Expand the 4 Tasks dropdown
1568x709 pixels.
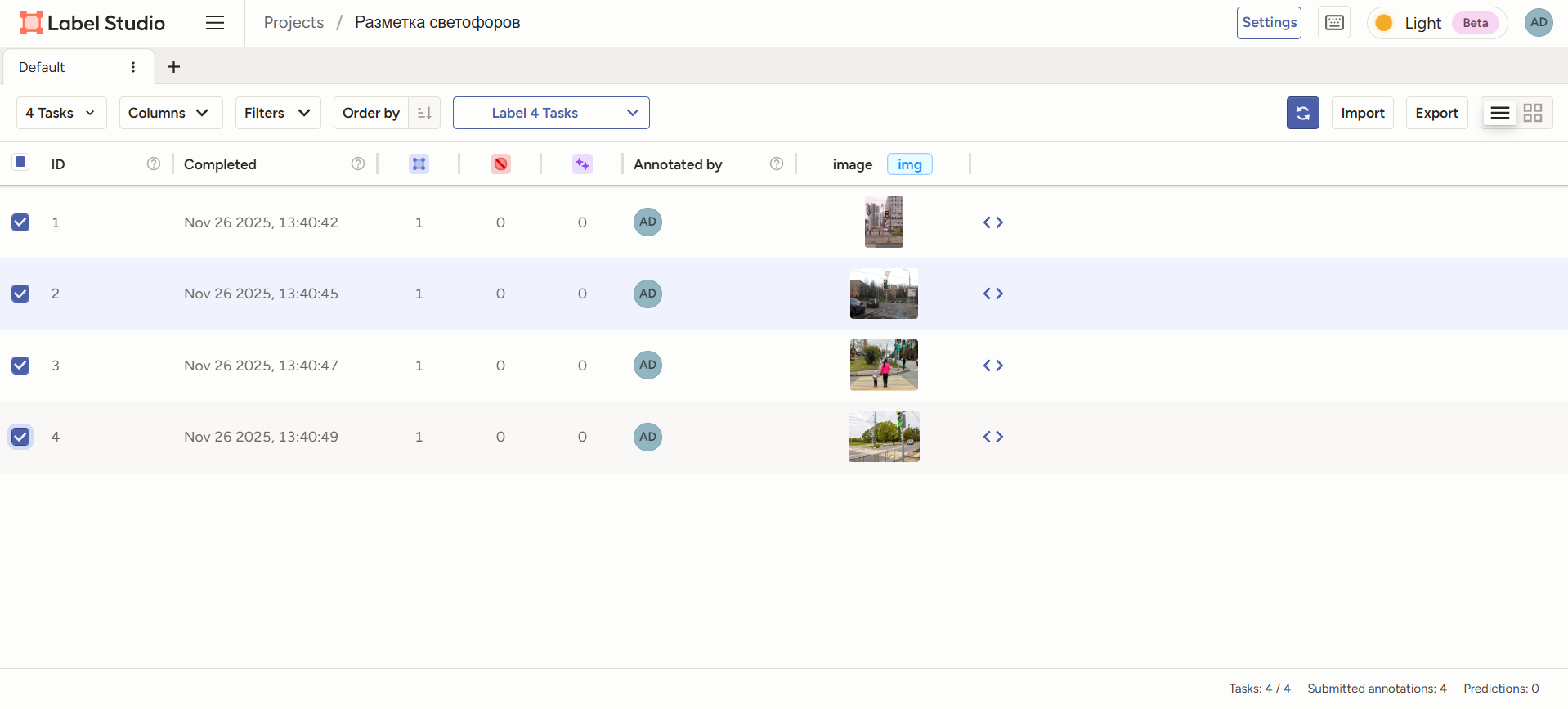(x=61, y=113)
